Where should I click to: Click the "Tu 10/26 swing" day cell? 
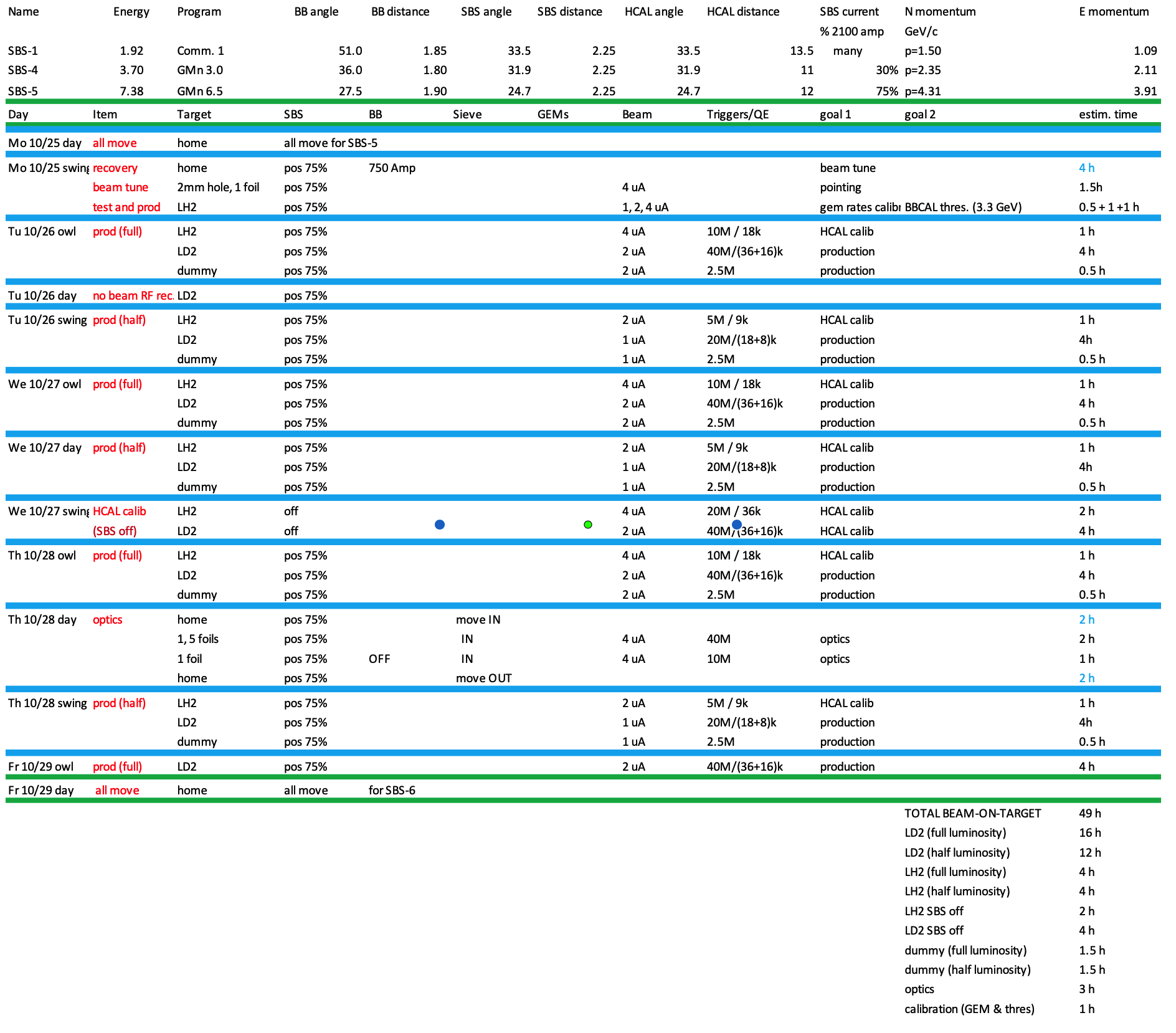pyautogui.click(x=48, y=320)
